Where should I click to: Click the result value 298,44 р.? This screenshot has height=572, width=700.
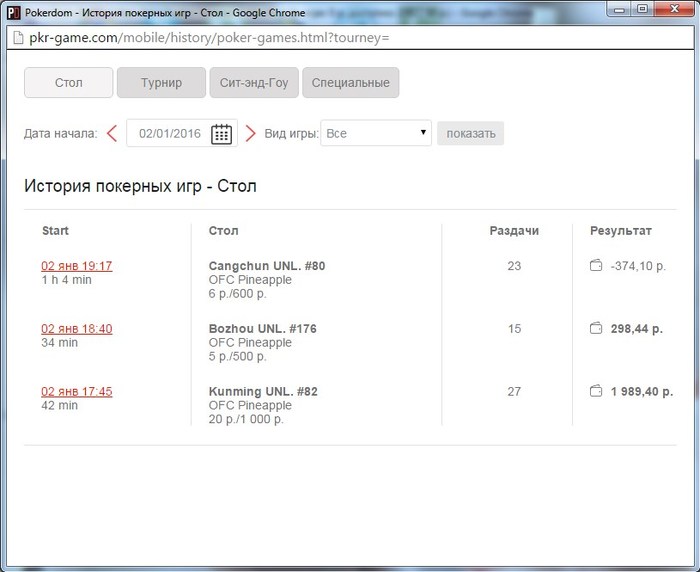(x=637, y=329)
